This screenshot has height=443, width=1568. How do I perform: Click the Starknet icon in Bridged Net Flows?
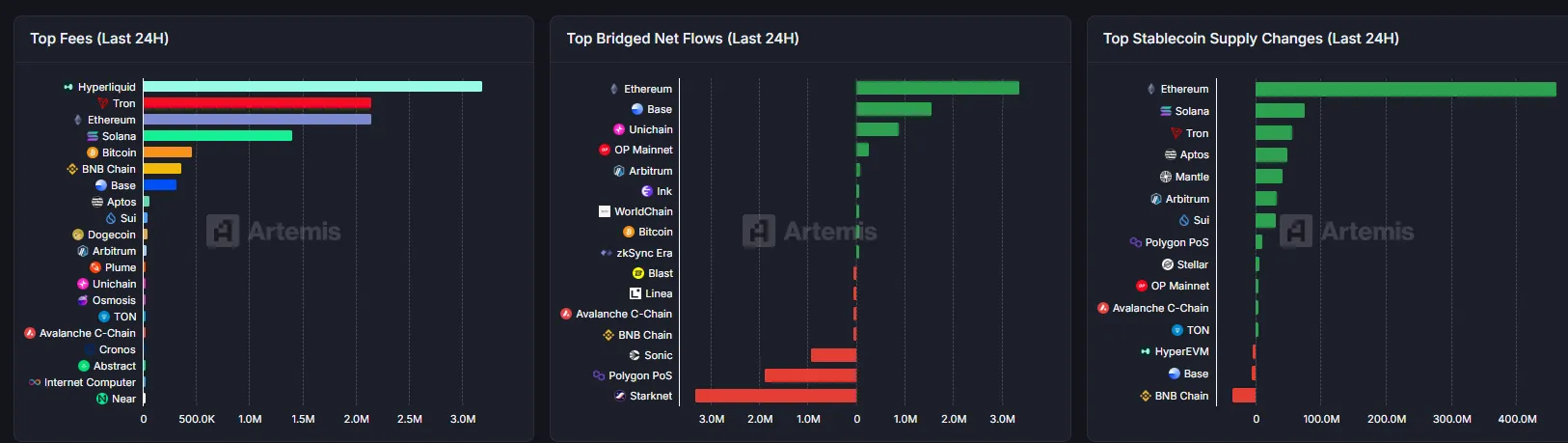point(620,396)
